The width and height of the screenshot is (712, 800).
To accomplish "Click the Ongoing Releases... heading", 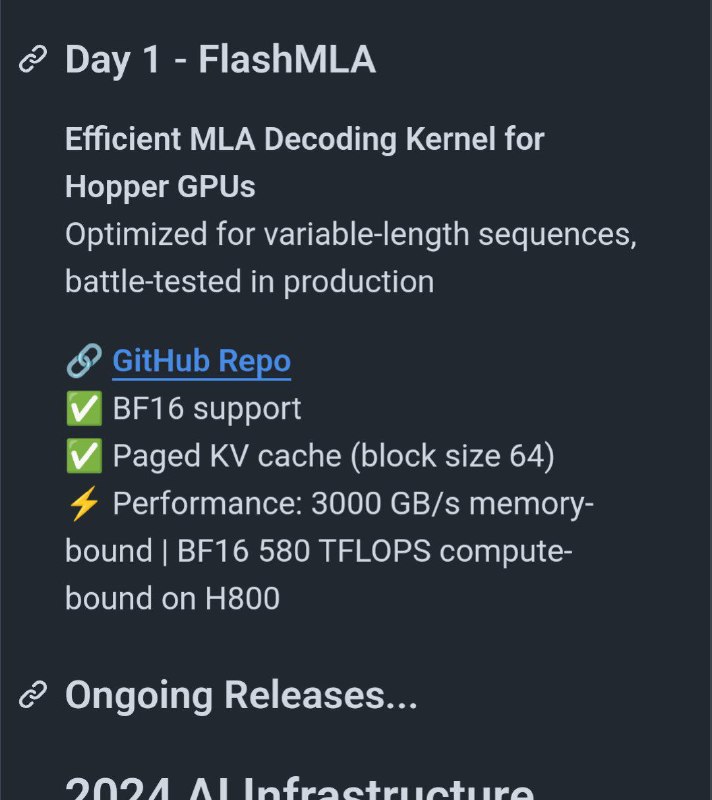I will click(x=241, y=694).
